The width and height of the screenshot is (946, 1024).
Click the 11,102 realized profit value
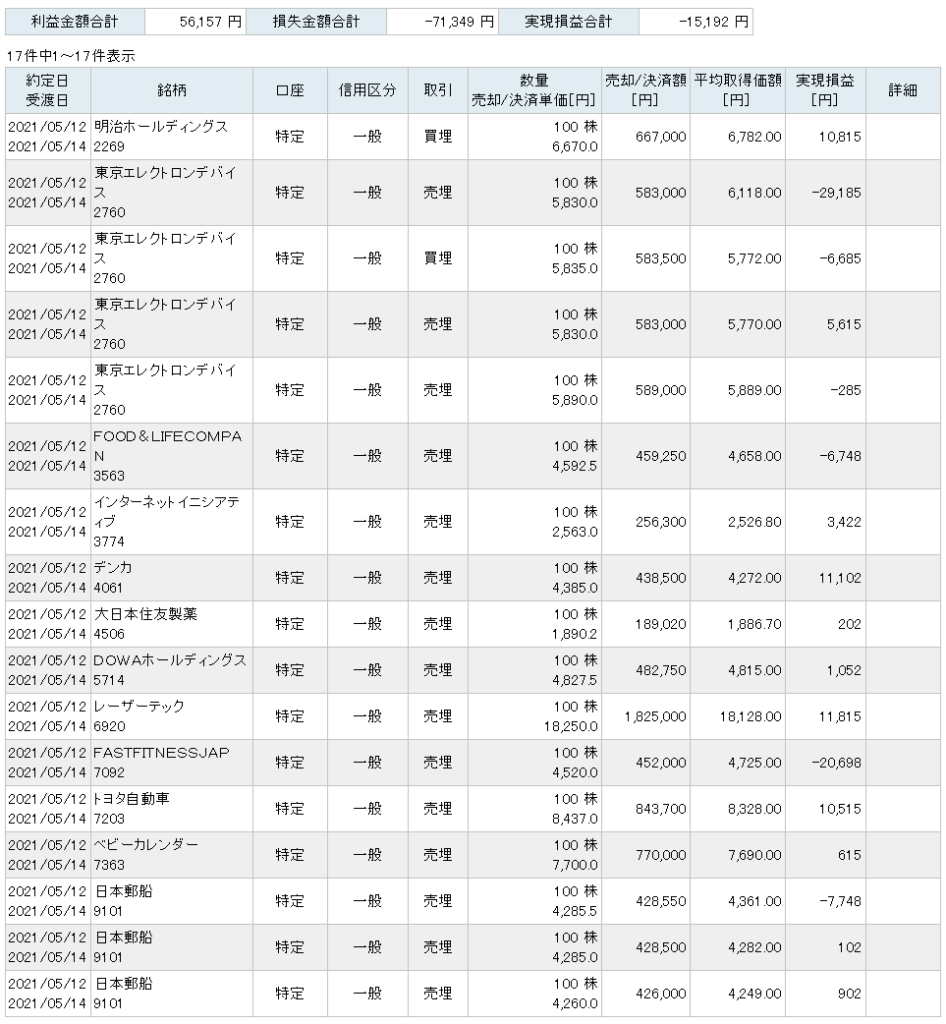[x=840, y=579]
